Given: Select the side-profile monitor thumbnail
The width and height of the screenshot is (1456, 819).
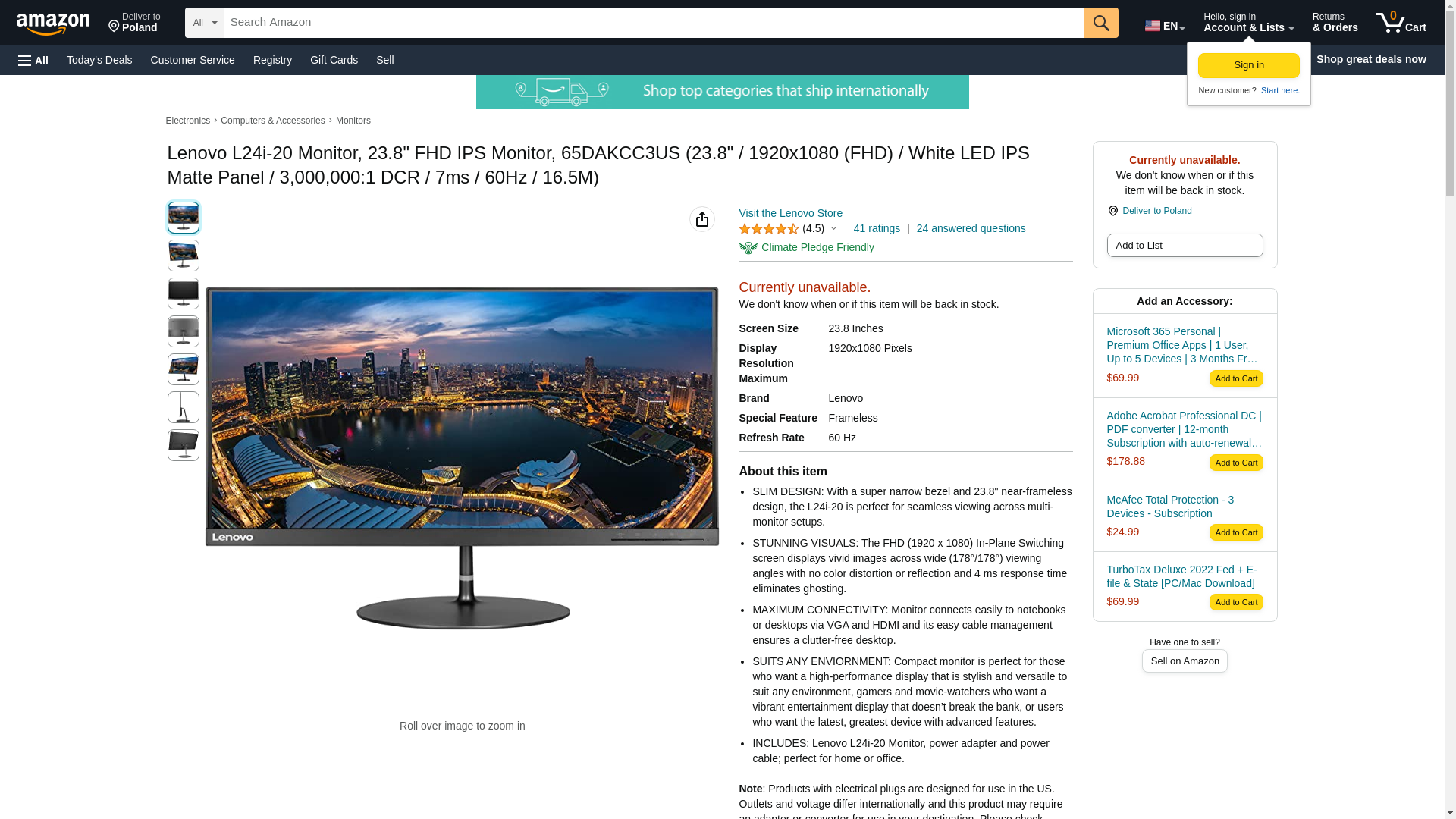Looking at the screenshot, I should (184, 407).
